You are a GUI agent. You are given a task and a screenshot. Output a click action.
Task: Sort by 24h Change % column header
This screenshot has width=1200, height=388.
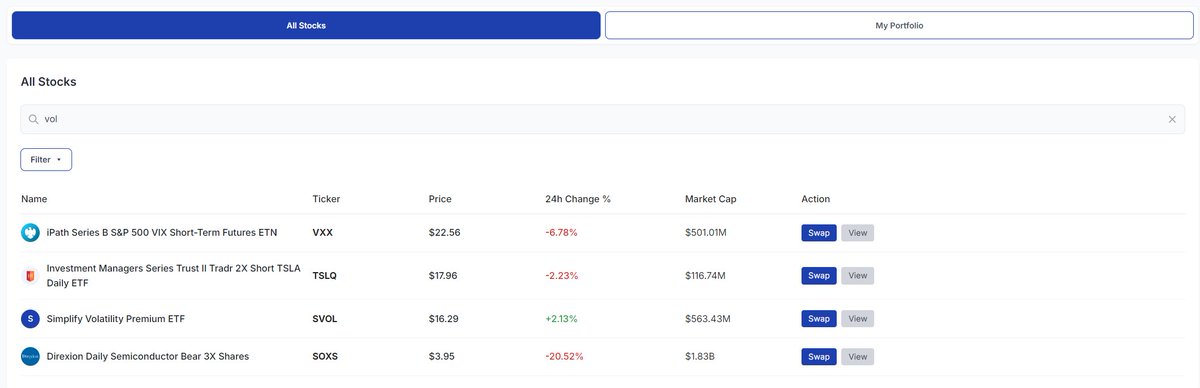click(578, 199)
